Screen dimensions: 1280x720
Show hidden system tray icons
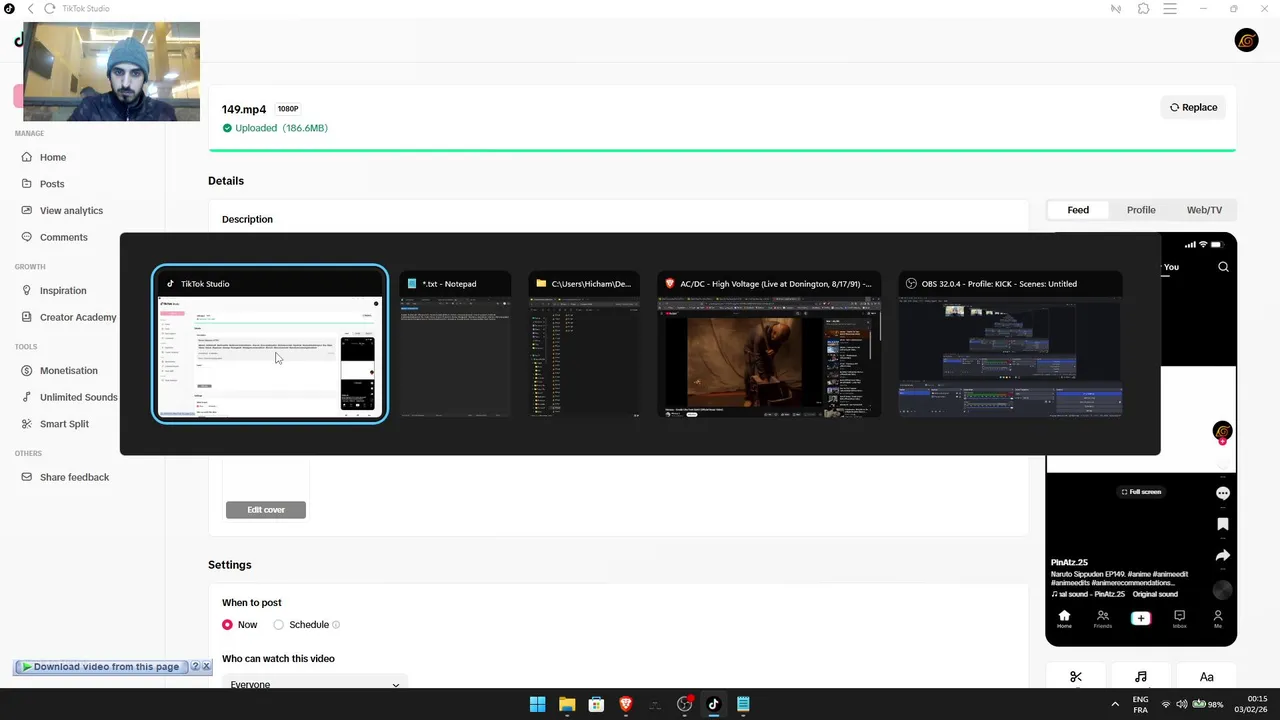point(1115,704)
